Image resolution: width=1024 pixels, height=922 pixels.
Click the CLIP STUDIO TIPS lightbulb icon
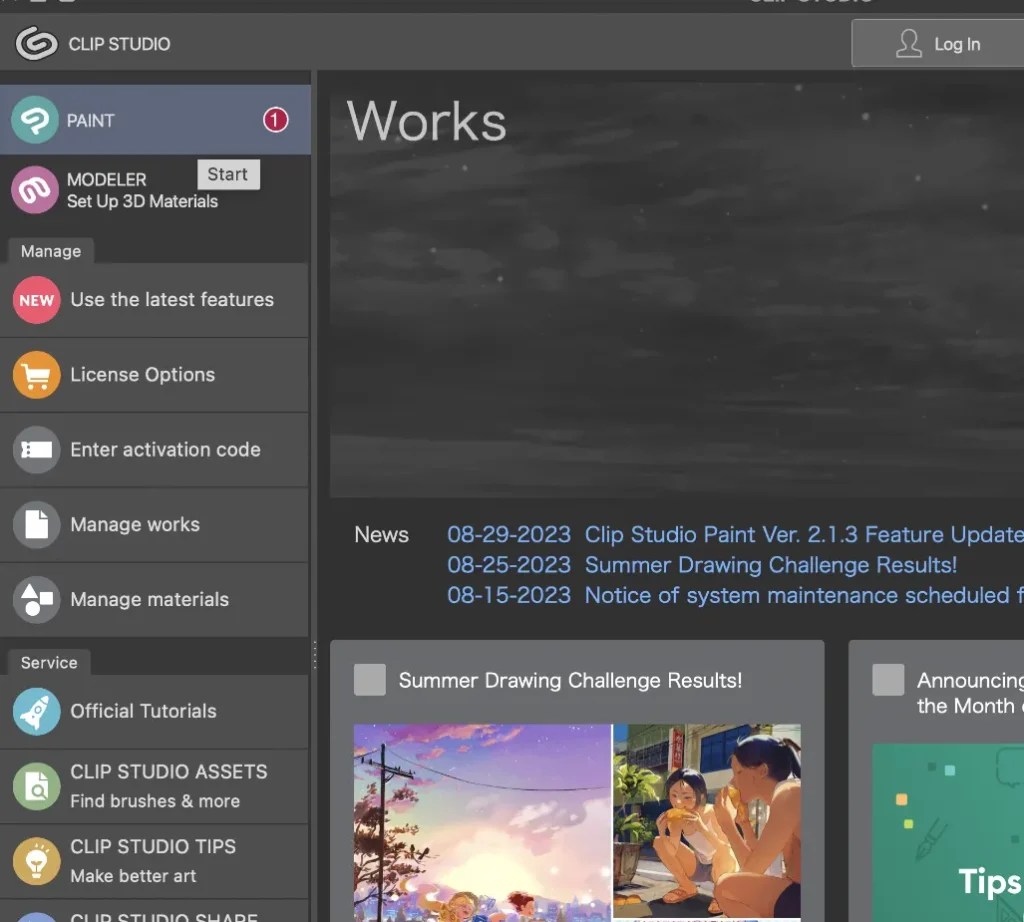[37, 861]
